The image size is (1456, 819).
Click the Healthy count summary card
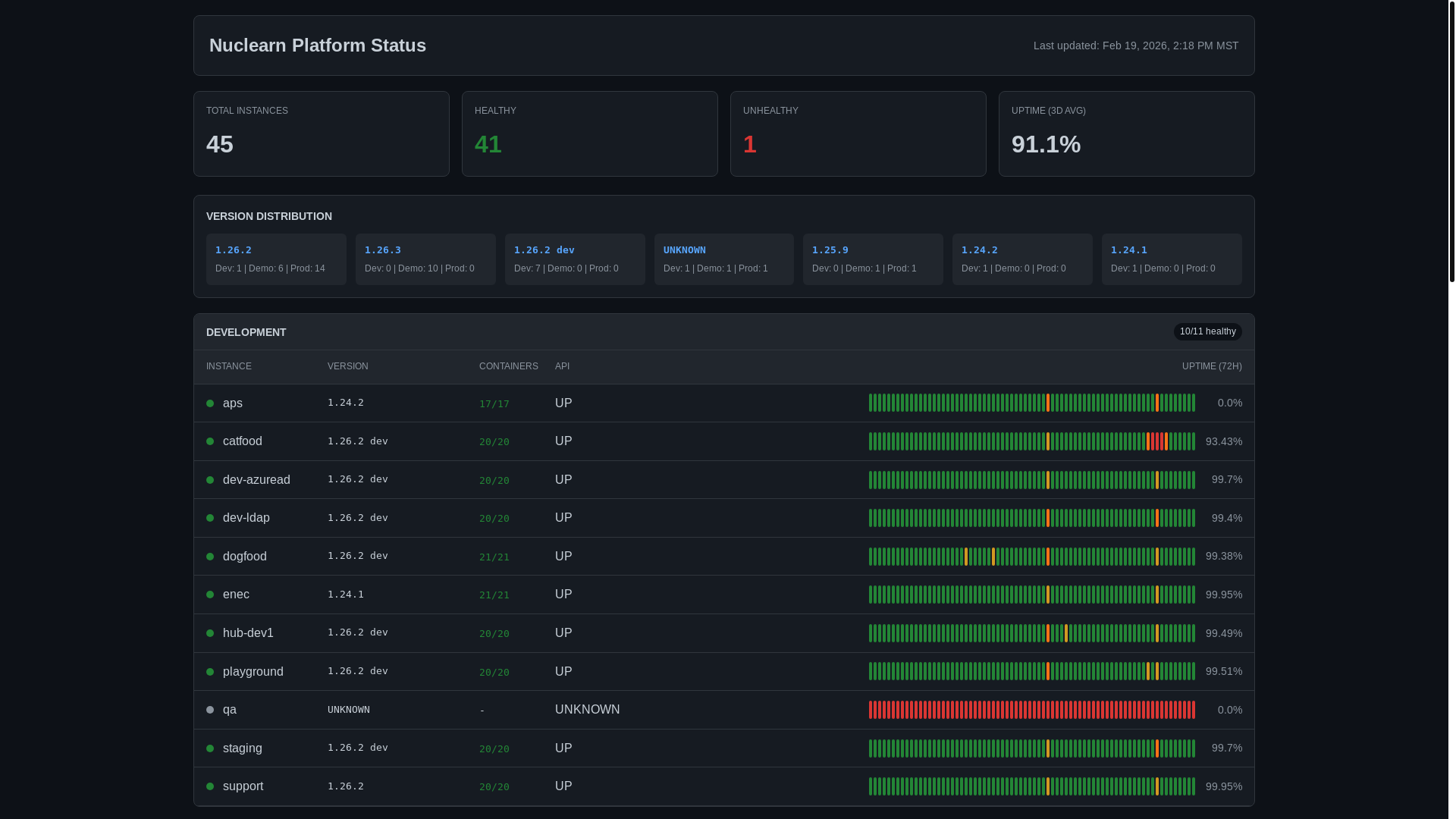coord(589,134)
